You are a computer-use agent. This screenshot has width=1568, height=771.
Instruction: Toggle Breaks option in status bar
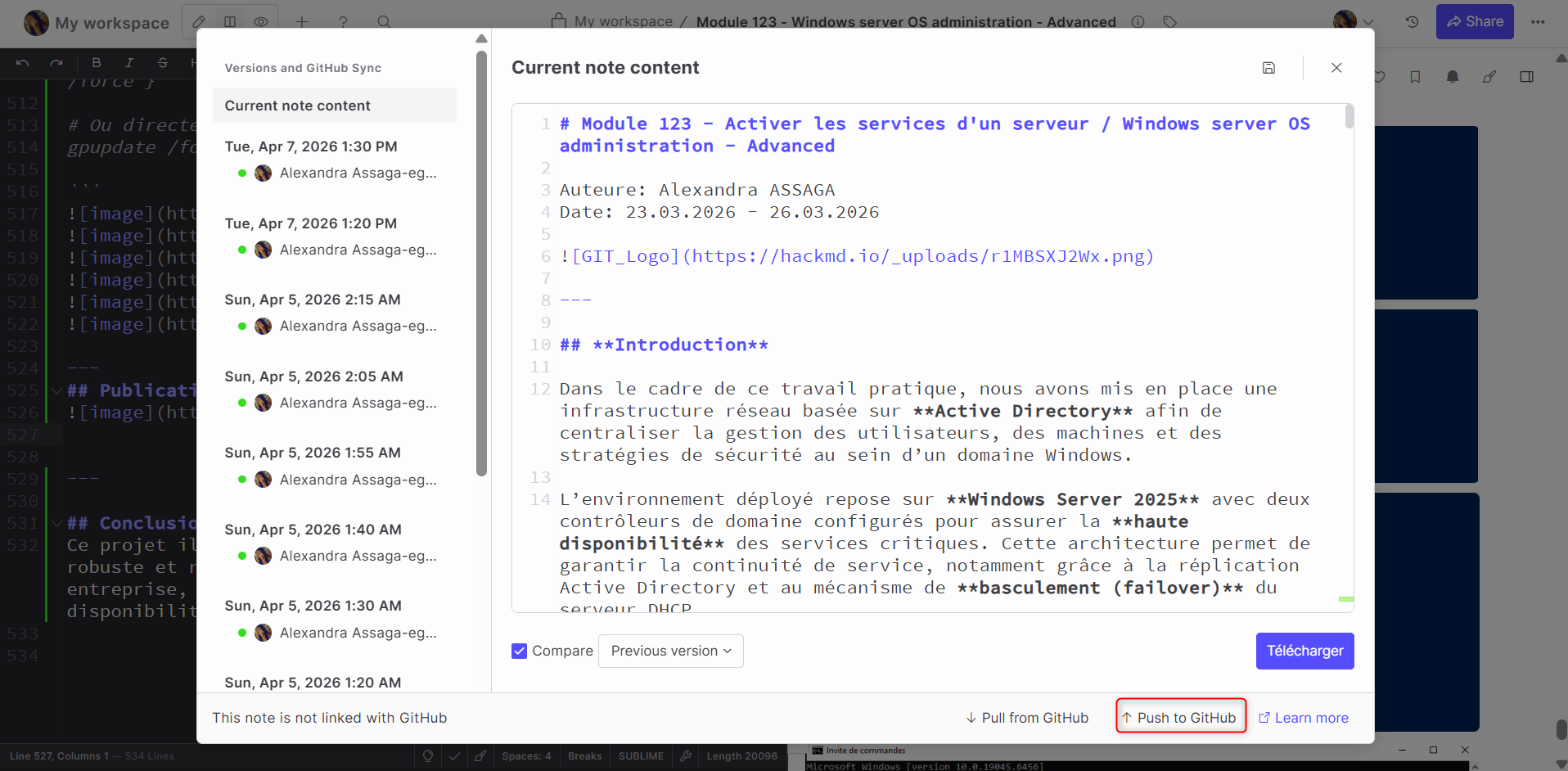[584, 756]
